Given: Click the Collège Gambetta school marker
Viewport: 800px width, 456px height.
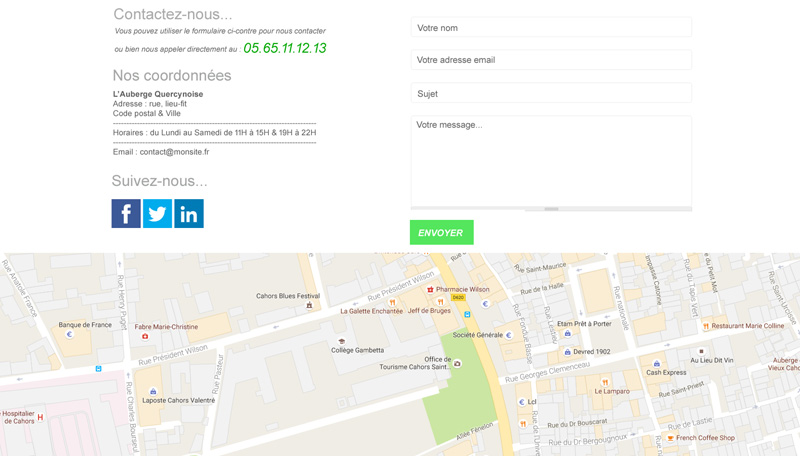Looking at the screenshot, I should [x=342, y=341].
